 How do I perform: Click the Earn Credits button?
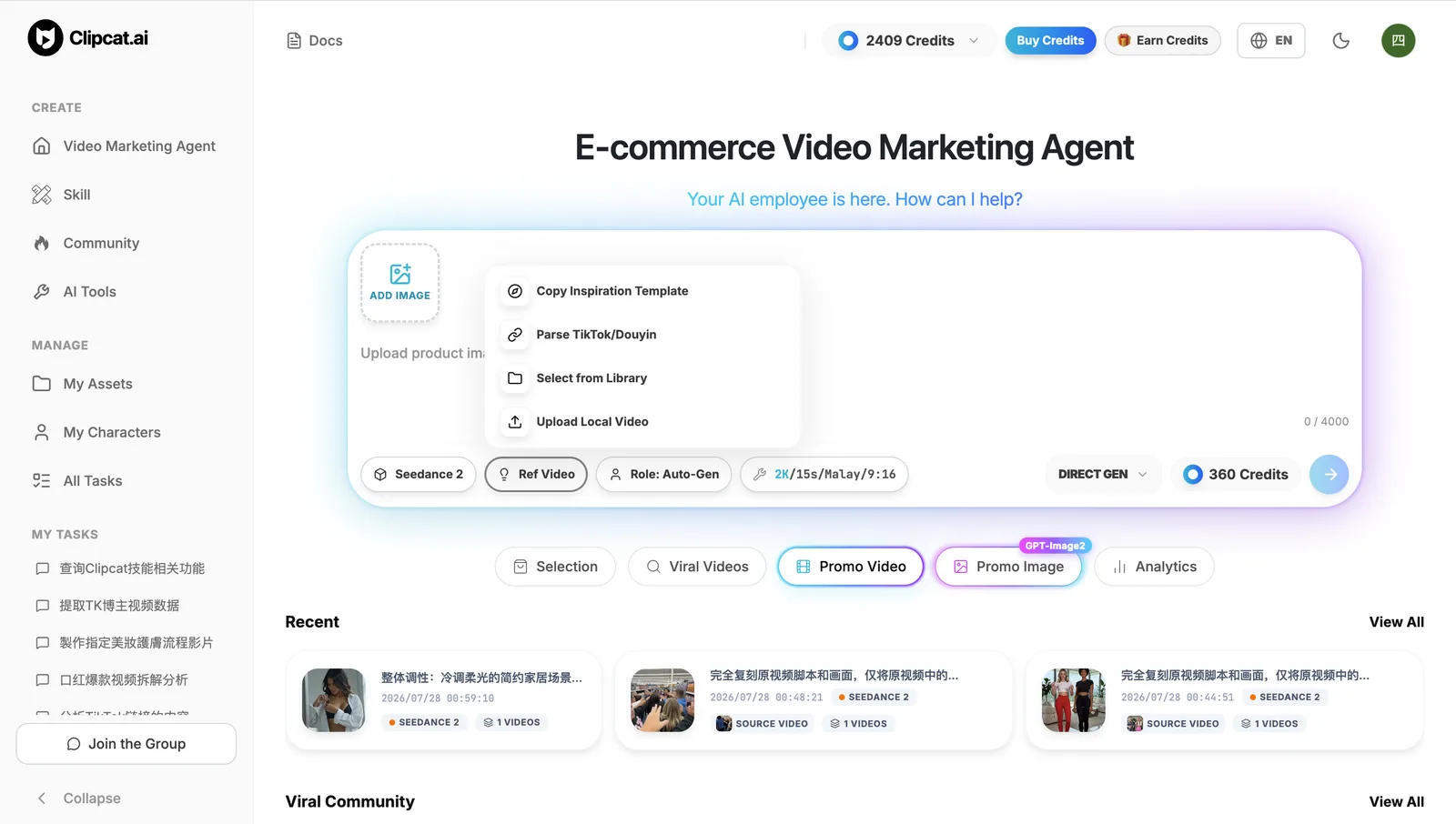(1162, 41)
